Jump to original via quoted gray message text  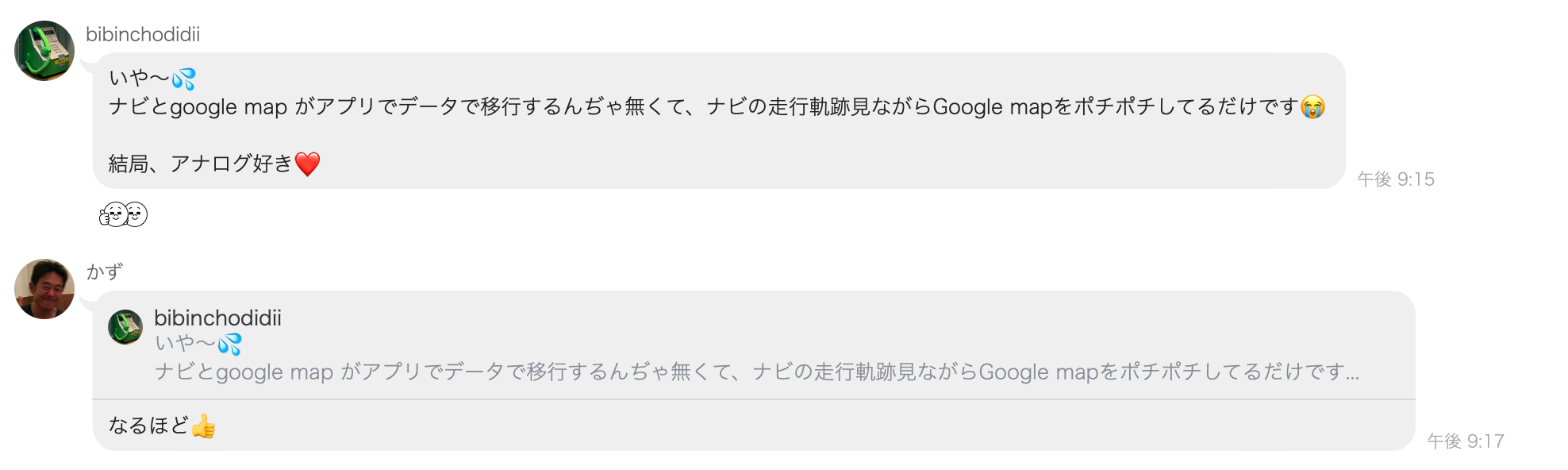(757, 372)
